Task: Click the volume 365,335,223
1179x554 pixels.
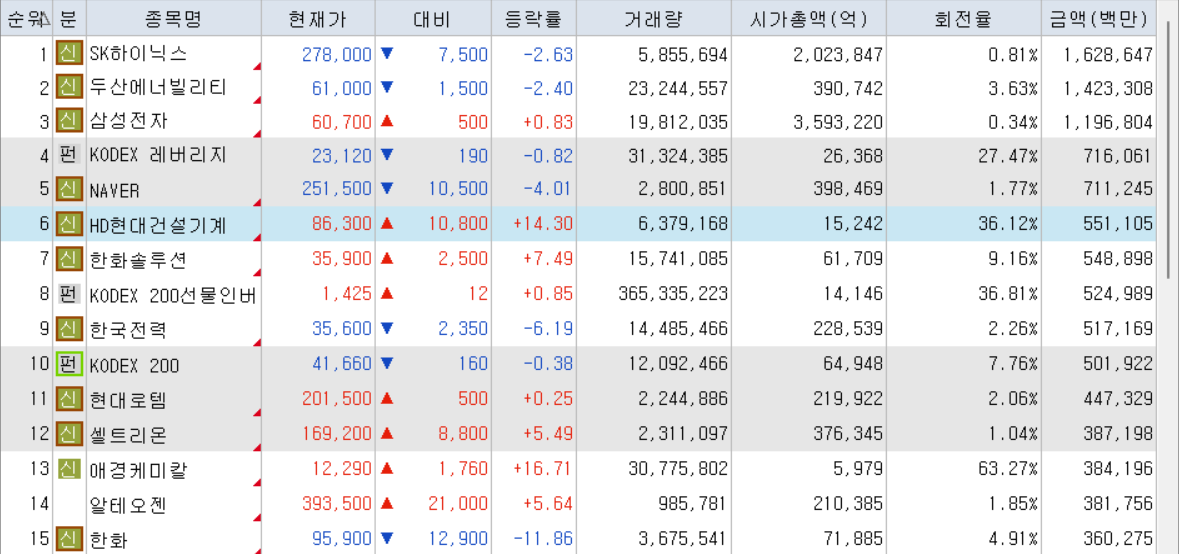Action: point(673,295)
